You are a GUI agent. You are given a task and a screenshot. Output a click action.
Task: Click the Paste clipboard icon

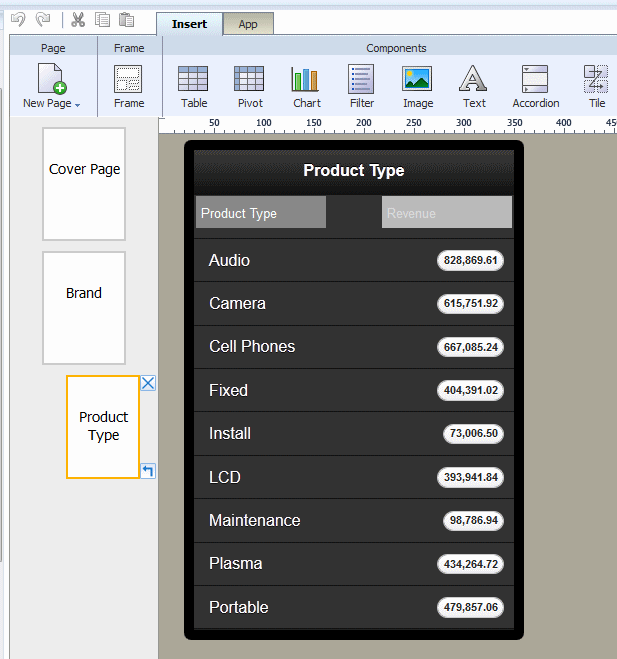(x=126, y=20)
